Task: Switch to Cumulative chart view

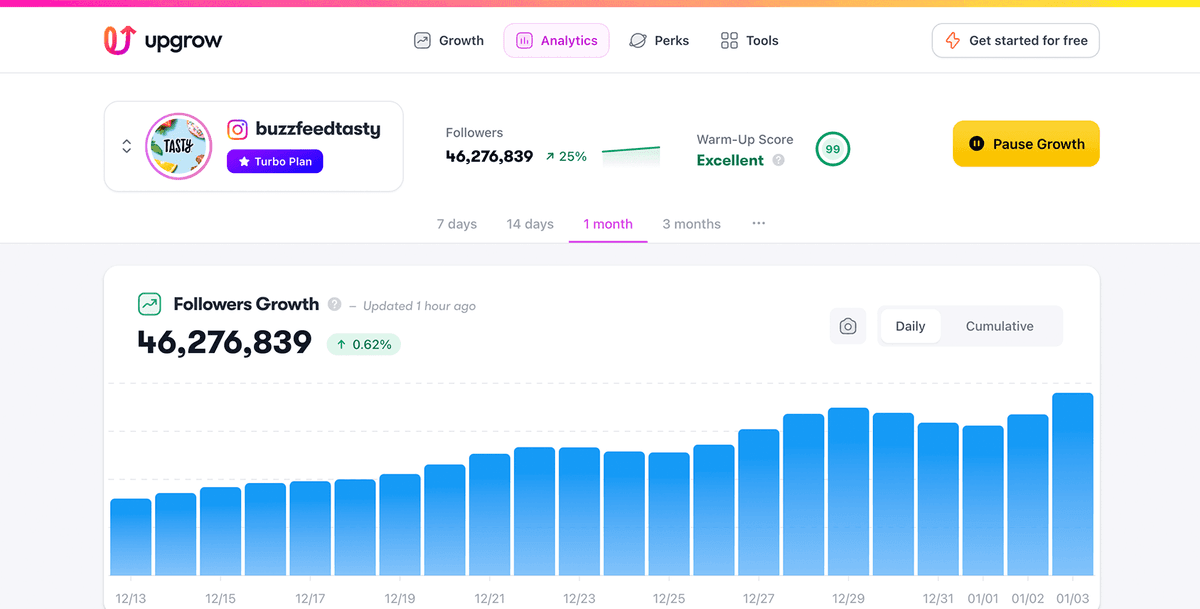Action: tap(999, 326)
